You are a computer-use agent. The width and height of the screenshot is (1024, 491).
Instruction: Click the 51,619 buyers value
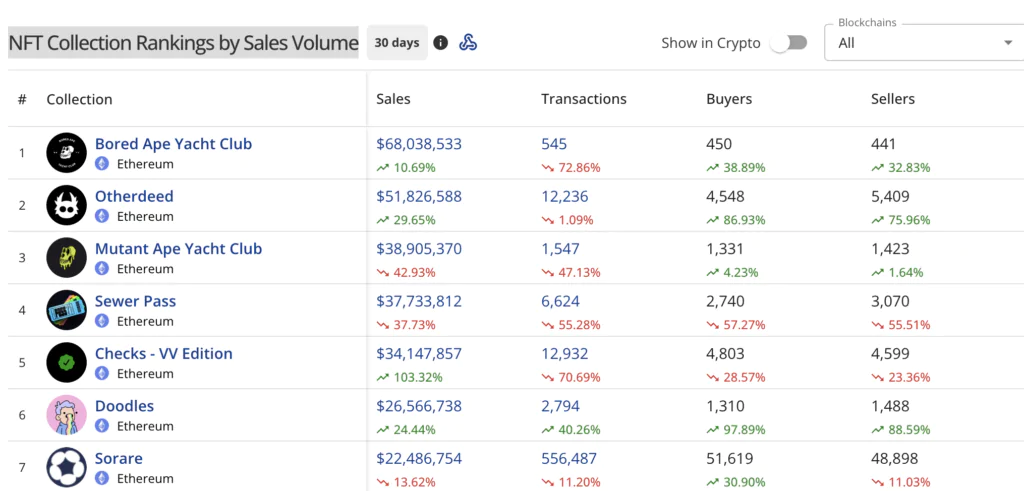(x=729, y=458)
